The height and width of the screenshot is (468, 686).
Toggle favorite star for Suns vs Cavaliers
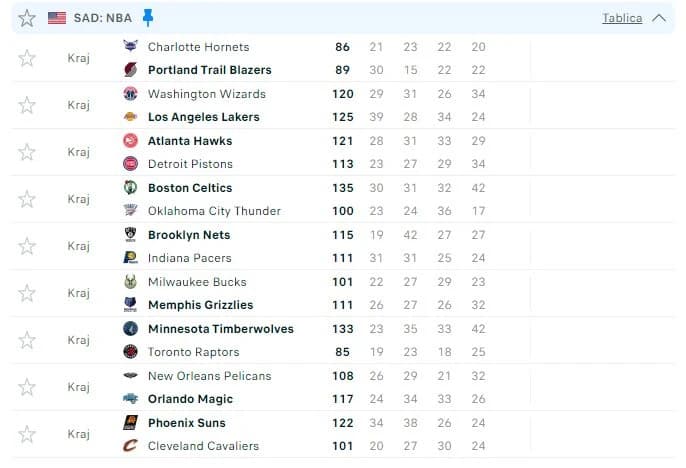click(27, 434)
